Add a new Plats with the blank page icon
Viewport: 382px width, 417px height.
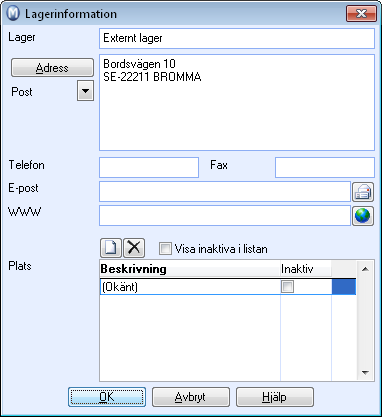[111, 248]
